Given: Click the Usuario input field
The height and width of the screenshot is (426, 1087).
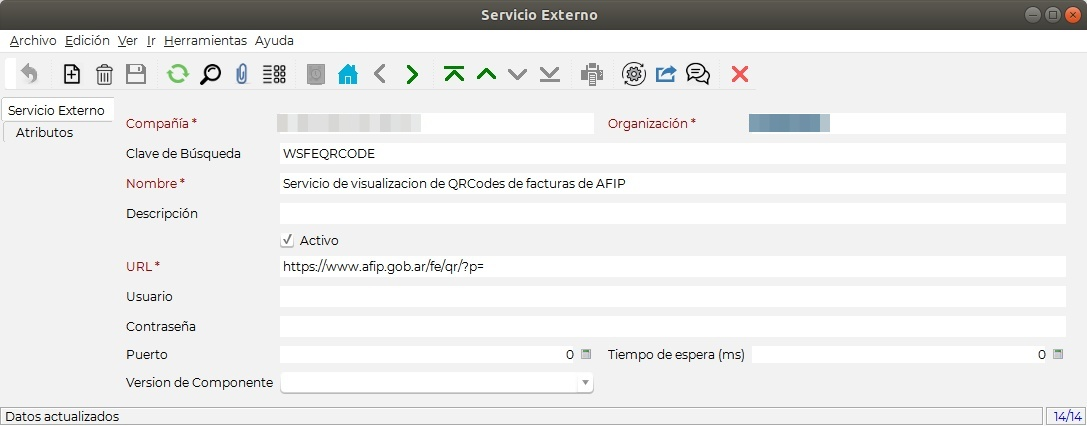Looking at the screenshot, I should pos(672,296).
